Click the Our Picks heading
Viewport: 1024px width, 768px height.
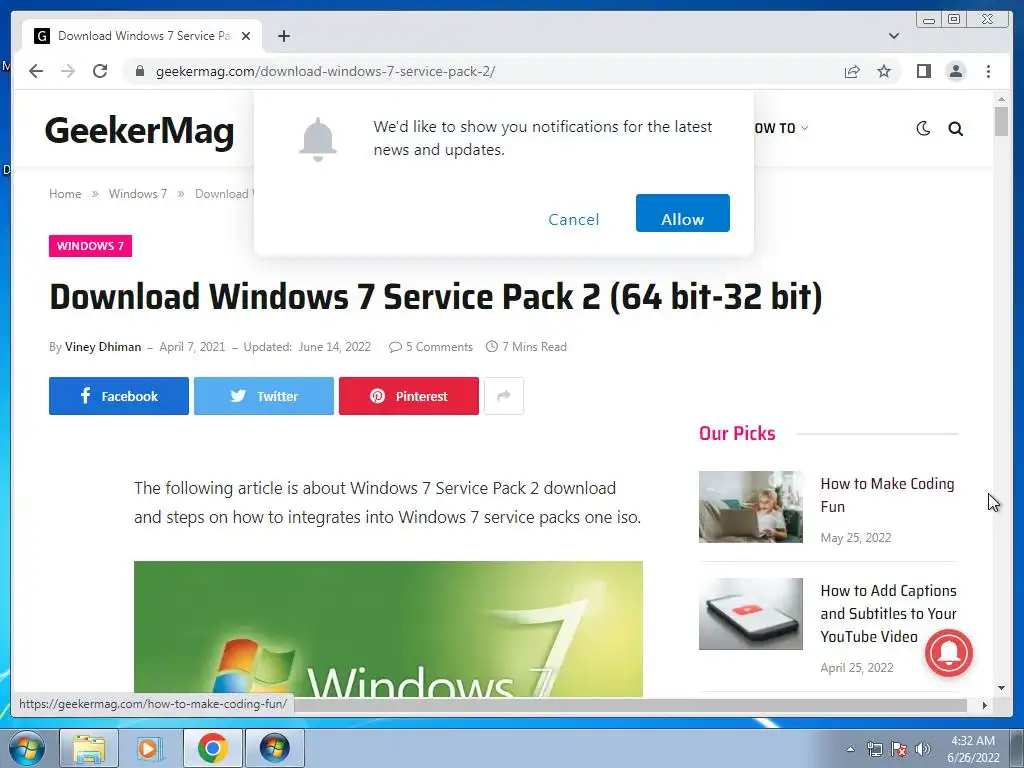coord(737,434)
